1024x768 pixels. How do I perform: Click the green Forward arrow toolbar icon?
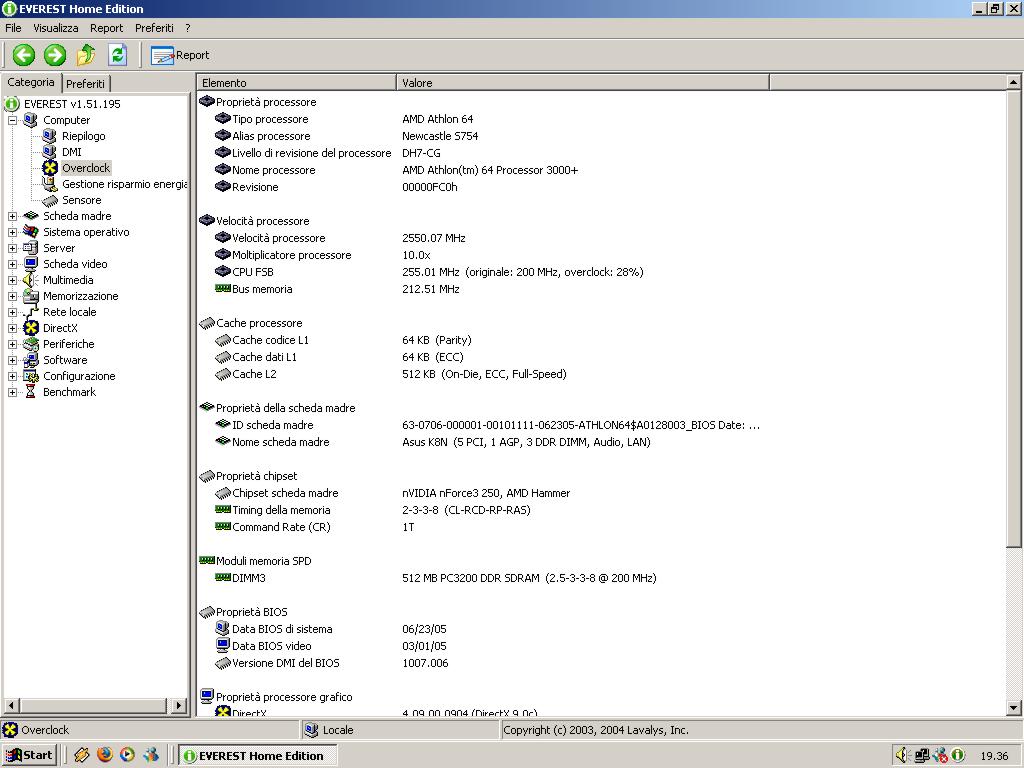click(x=55, y=55)
